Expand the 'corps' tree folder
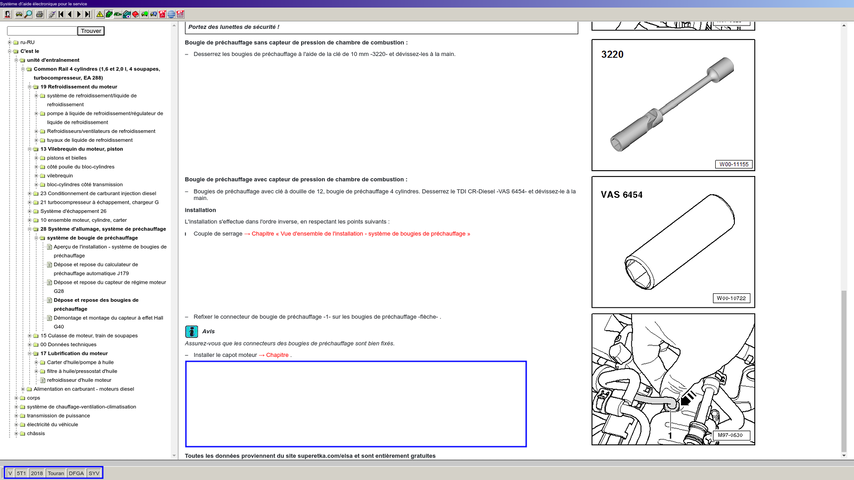 click(16, 397)
